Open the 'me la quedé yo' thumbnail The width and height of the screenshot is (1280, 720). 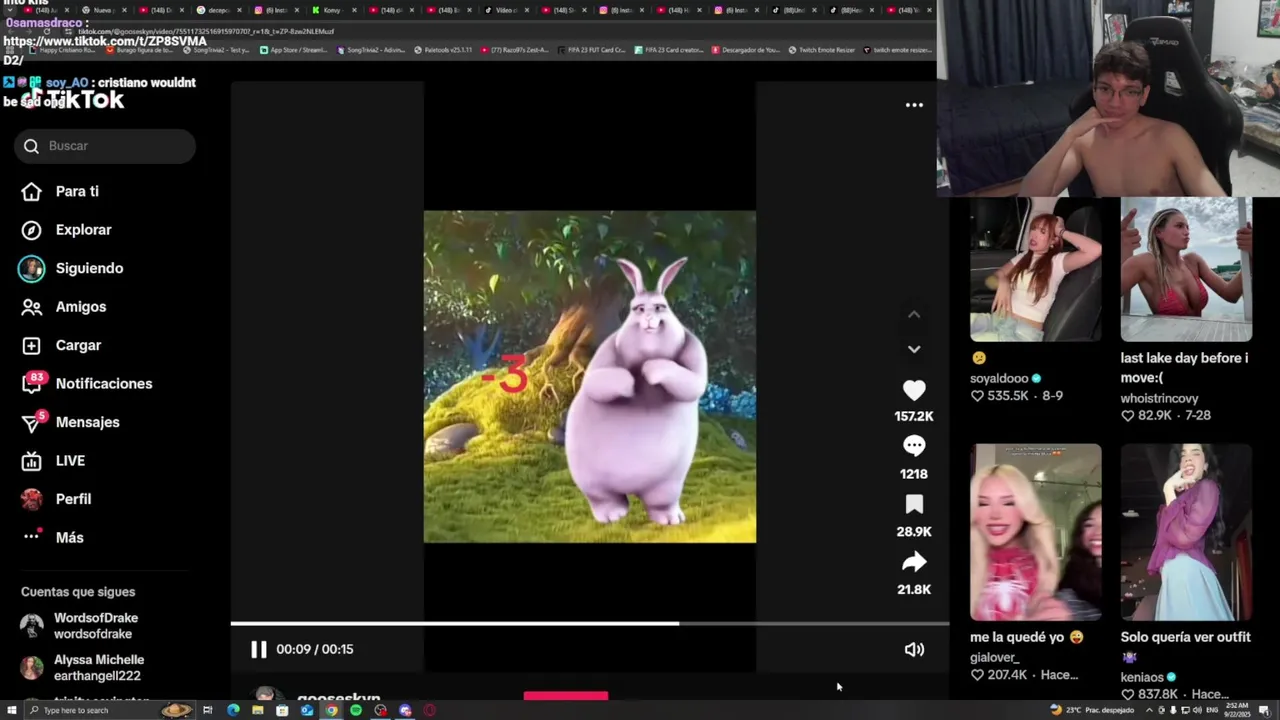1036,532
